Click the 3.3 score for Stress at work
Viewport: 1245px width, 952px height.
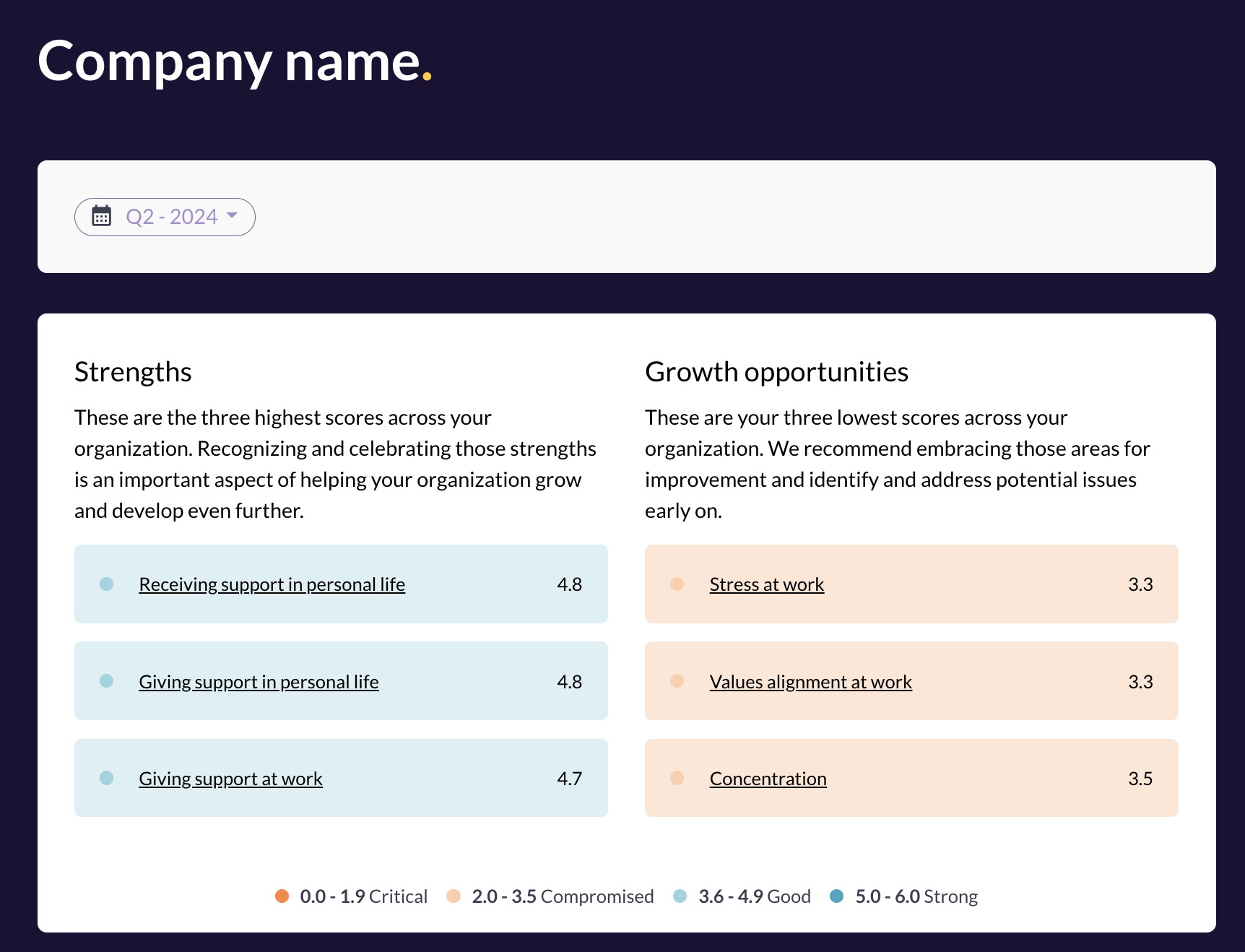1140,584
